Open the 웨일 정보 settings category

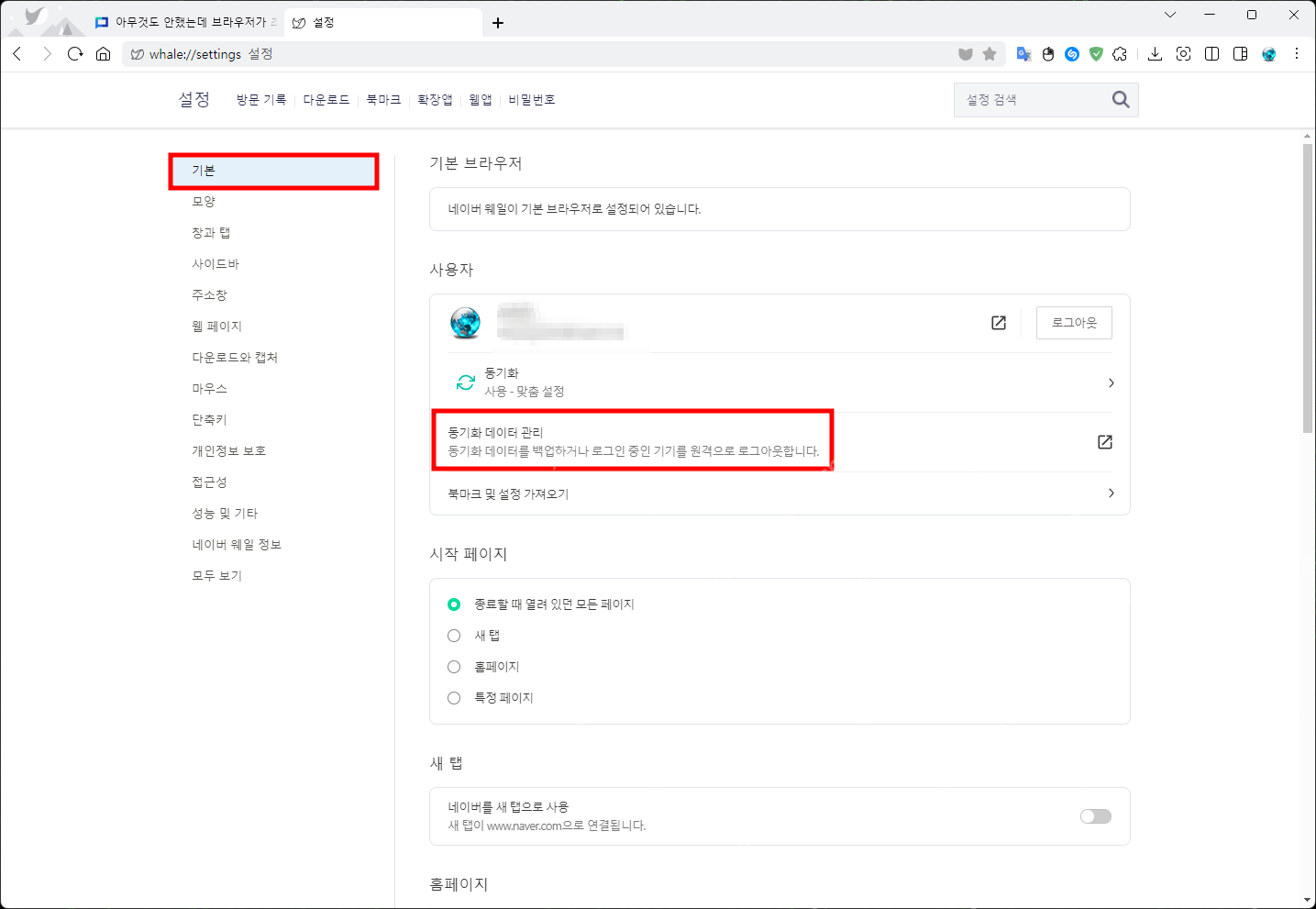point(237,545)
